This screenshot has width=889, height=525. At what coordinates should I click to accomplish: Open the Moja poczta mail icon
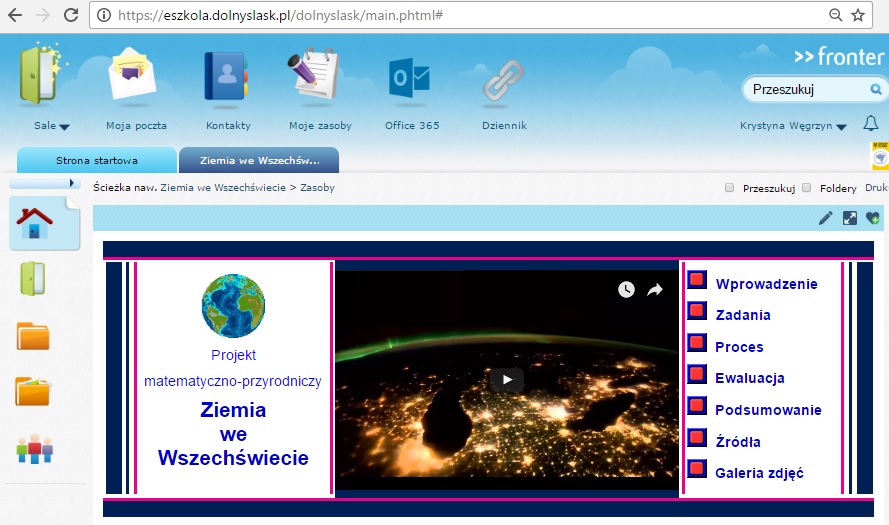136,78
